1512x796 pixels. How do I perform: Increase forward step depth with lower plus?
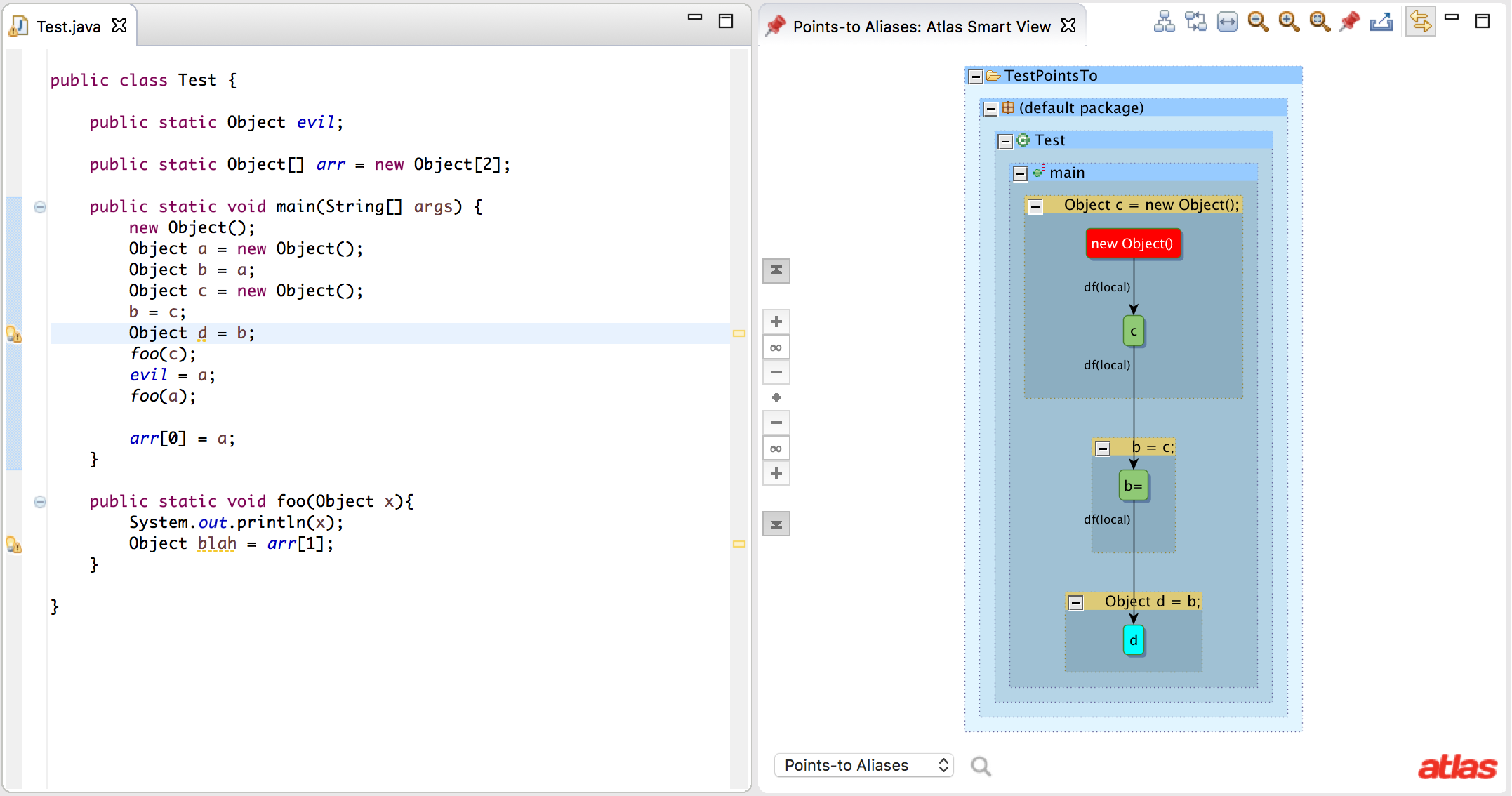(776, 473)
